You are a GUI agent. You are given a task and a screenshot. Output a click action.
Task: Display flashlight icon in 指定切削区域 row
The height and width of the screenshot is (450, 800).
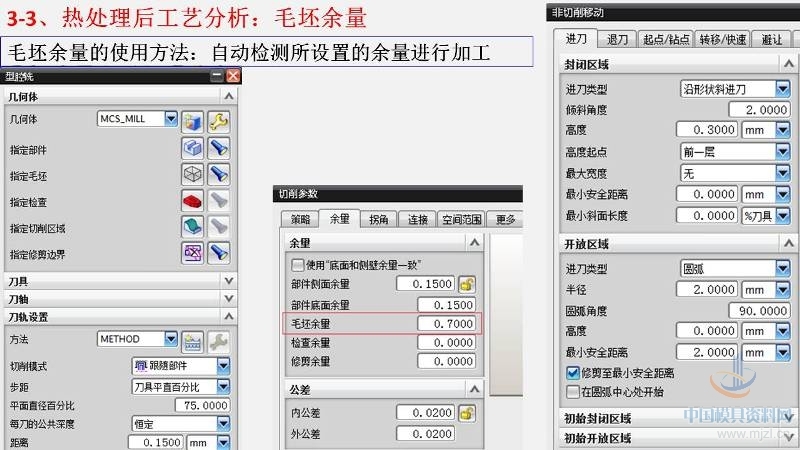(218, 227)
